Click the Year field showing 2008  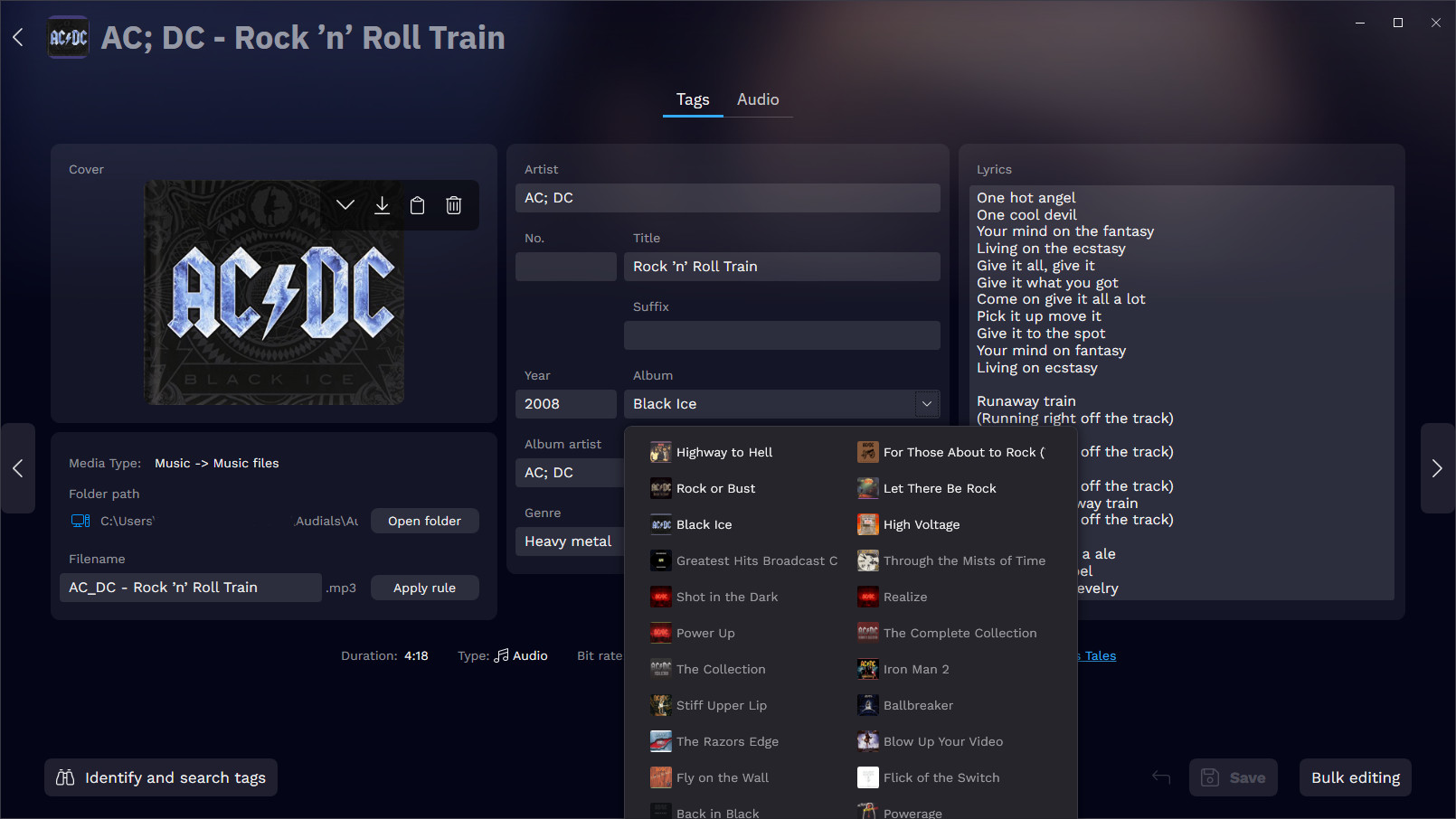coord(566,404)
